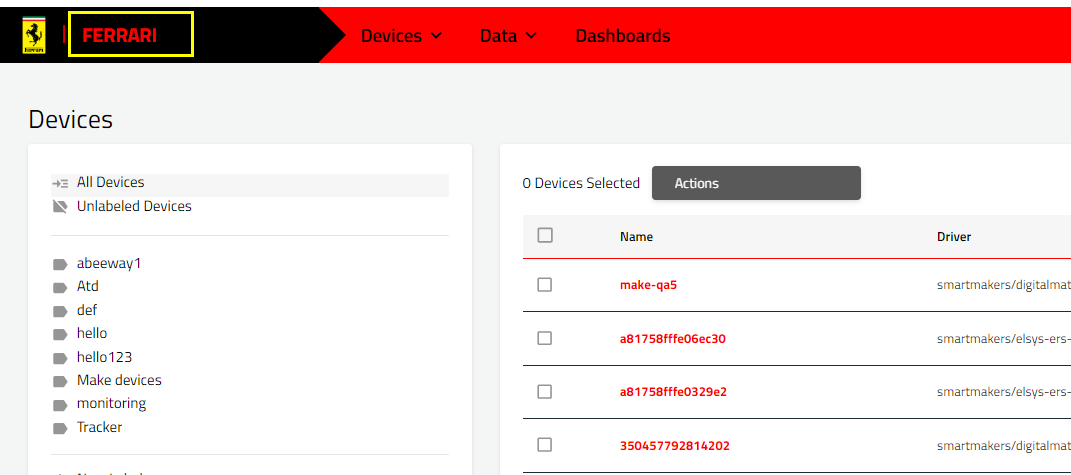Click the label icon beside Atd
This screenshot has height=475, width=1071.
[x=60, y=287]
